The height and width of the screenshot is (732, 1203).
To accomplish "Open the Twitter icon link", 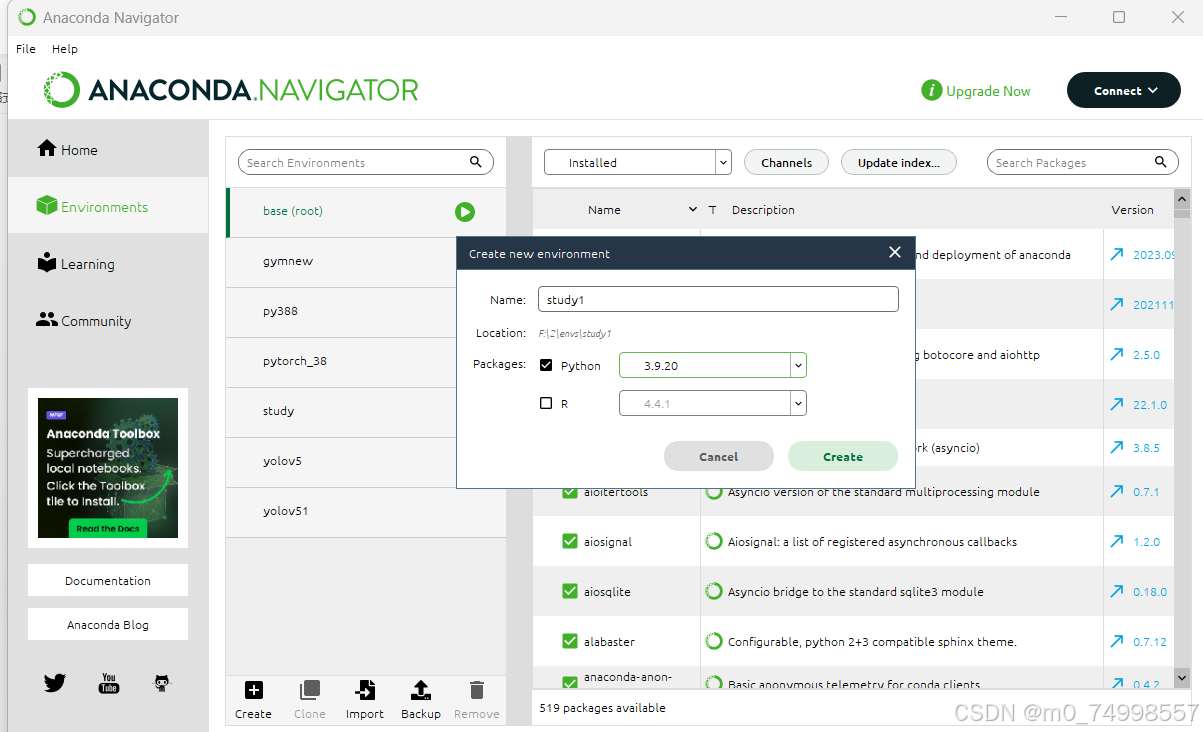I will pos(55,683).
